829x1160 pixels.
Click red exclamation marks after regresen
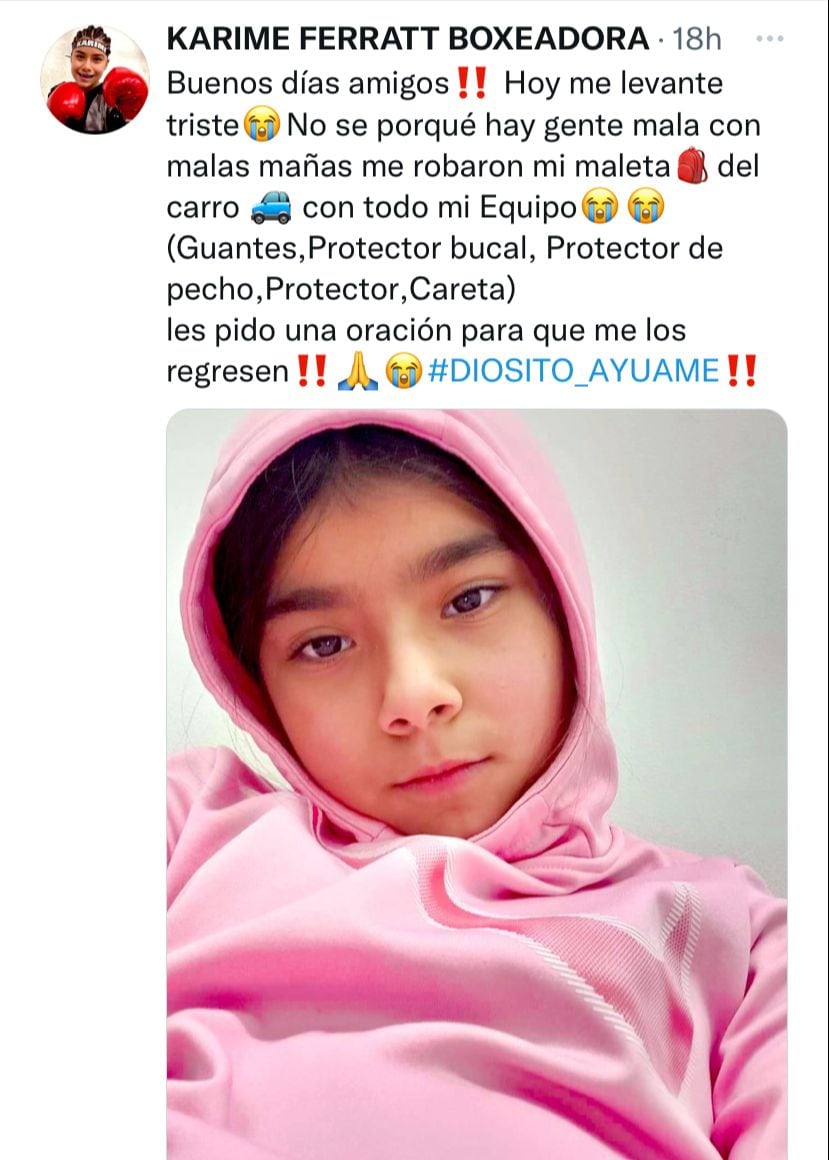[x=311, y=371]
